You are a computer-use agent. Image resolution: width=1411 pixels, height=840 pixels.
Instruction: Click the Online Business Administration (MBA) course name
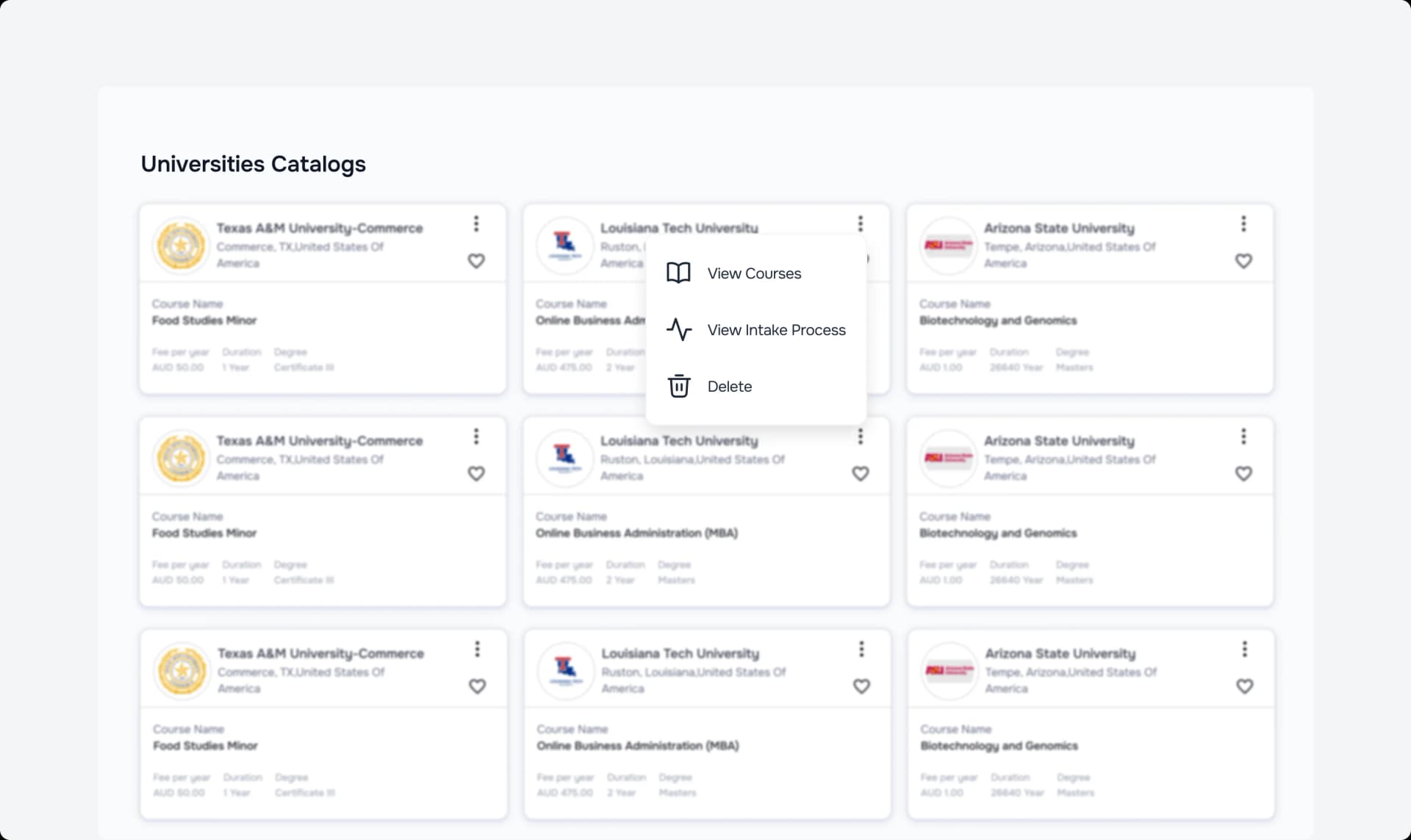pos(636,533)
